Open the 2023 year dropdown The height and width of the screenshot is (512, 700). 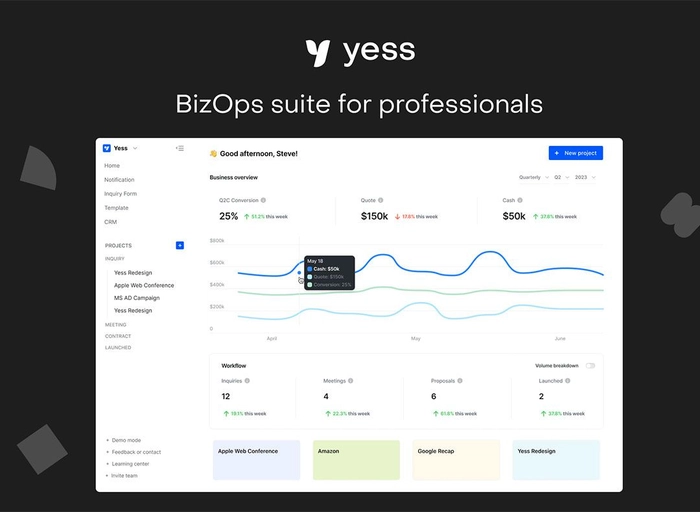coord(585,177)
